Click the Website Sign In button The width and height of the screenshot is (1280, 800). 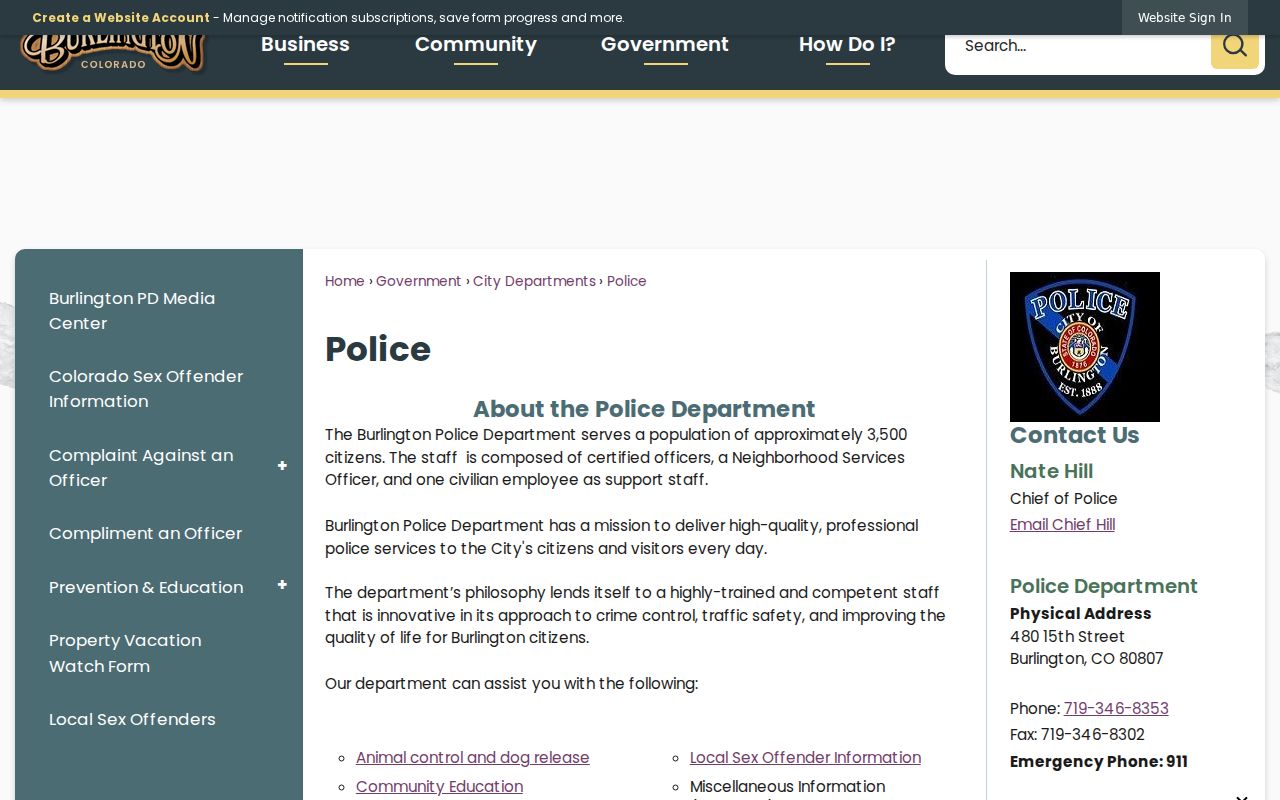[x=1185, y=17]
